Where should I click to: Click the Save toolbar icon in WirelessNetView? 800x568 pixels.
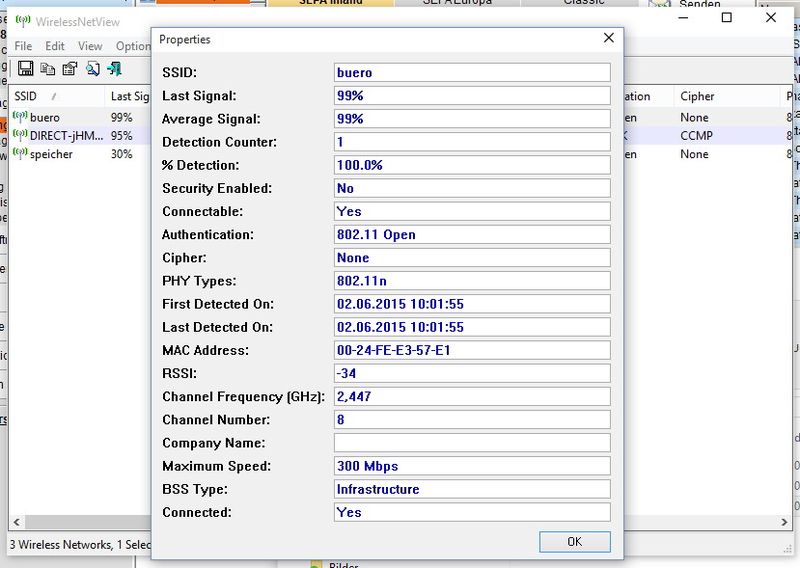[x=26, y=68]
